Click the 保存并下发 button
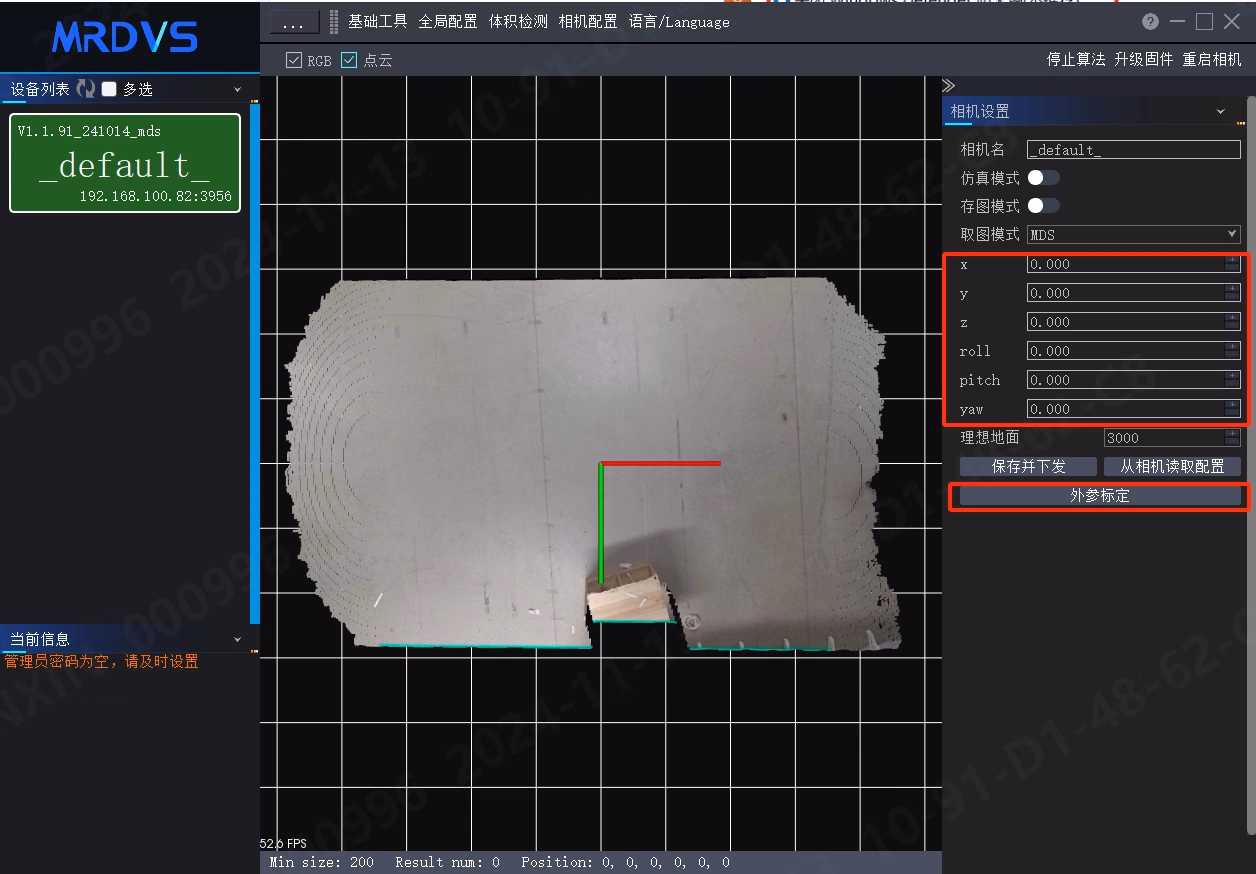Viewport: 1256px width, 874px height. pyautogui.click(x=1029, y=466)
